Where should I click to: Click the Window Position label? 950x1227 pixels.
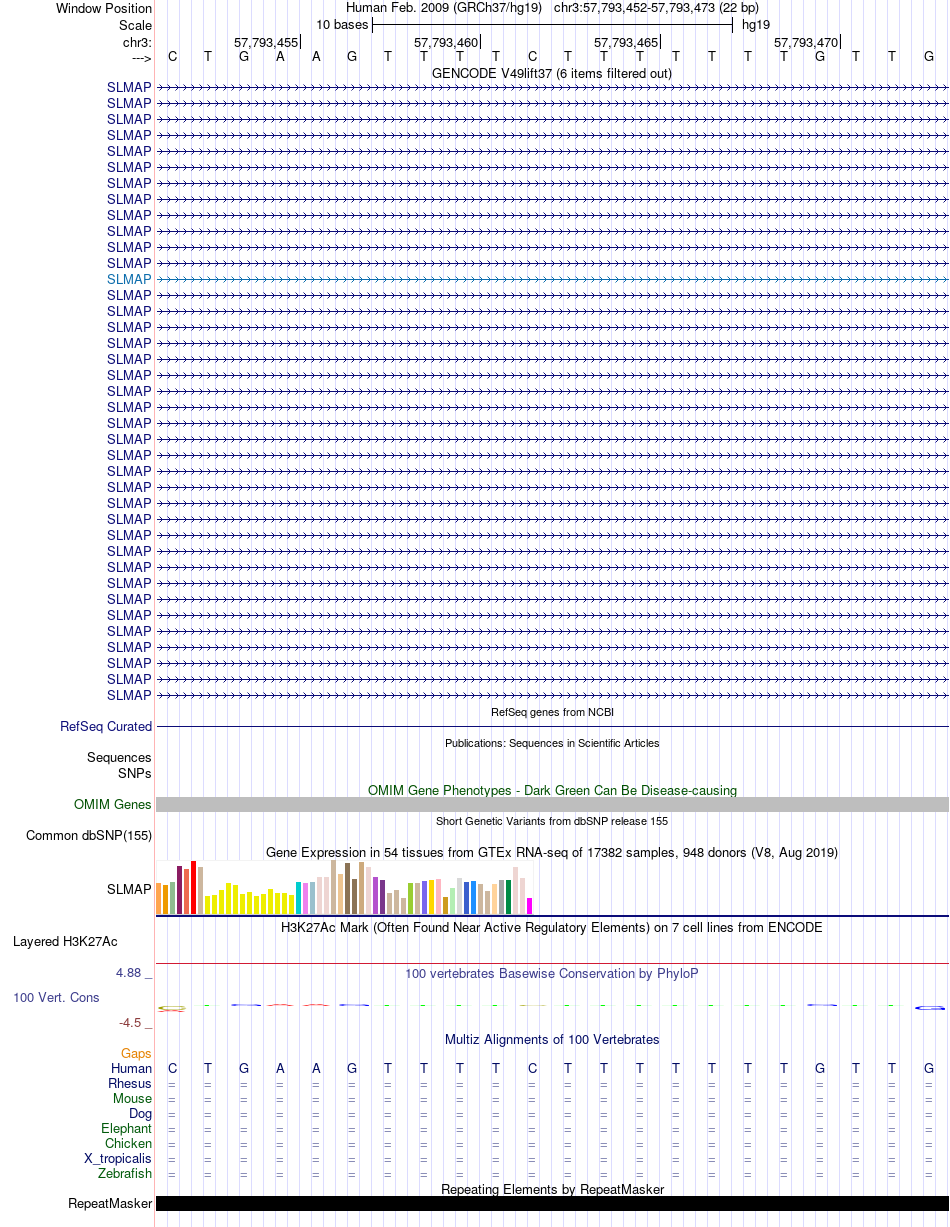pyautogui.click(x=104, y=9)
